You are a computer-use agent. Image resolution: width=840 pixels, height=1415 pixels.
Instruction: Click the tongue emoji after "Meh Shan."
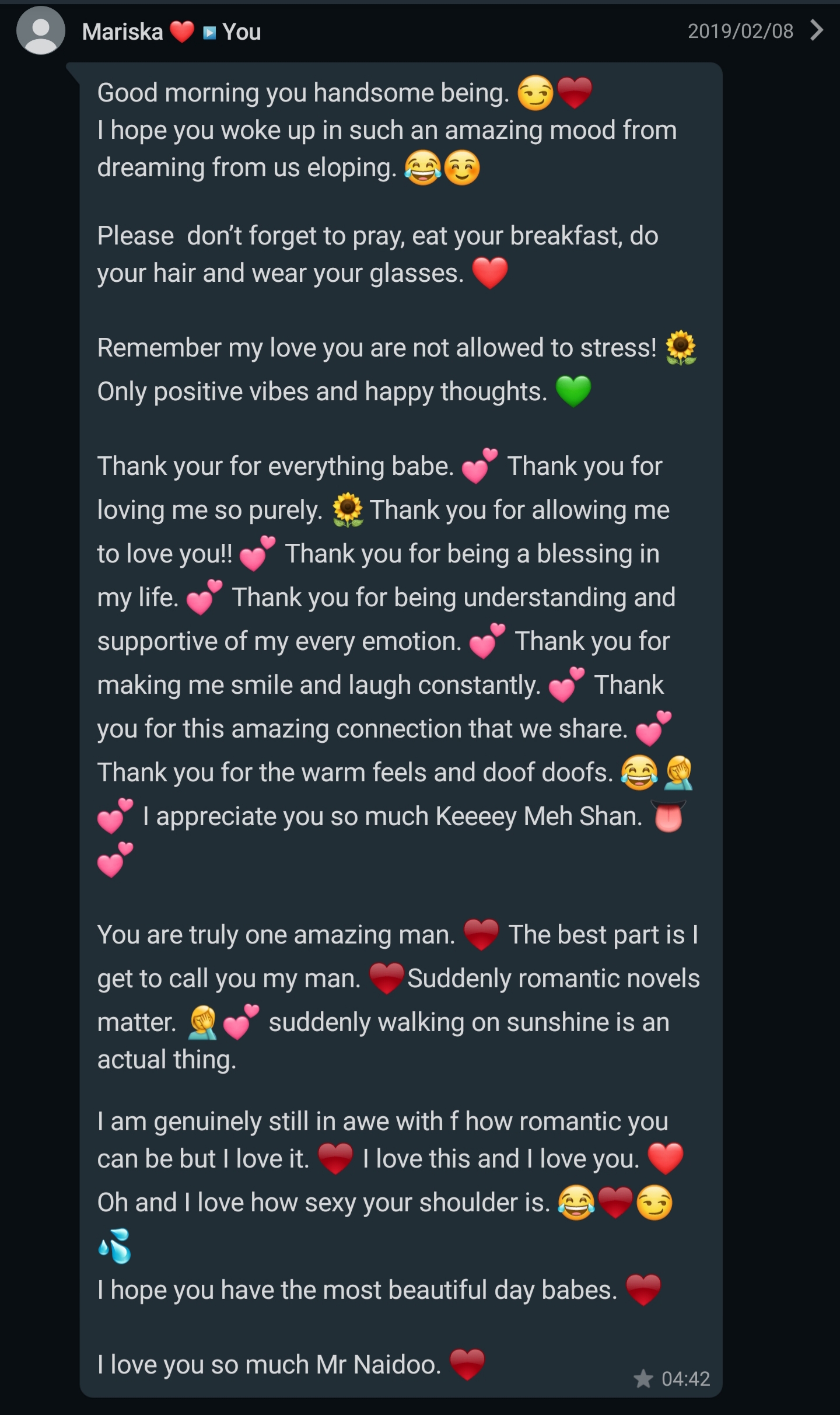click(668, 816)
